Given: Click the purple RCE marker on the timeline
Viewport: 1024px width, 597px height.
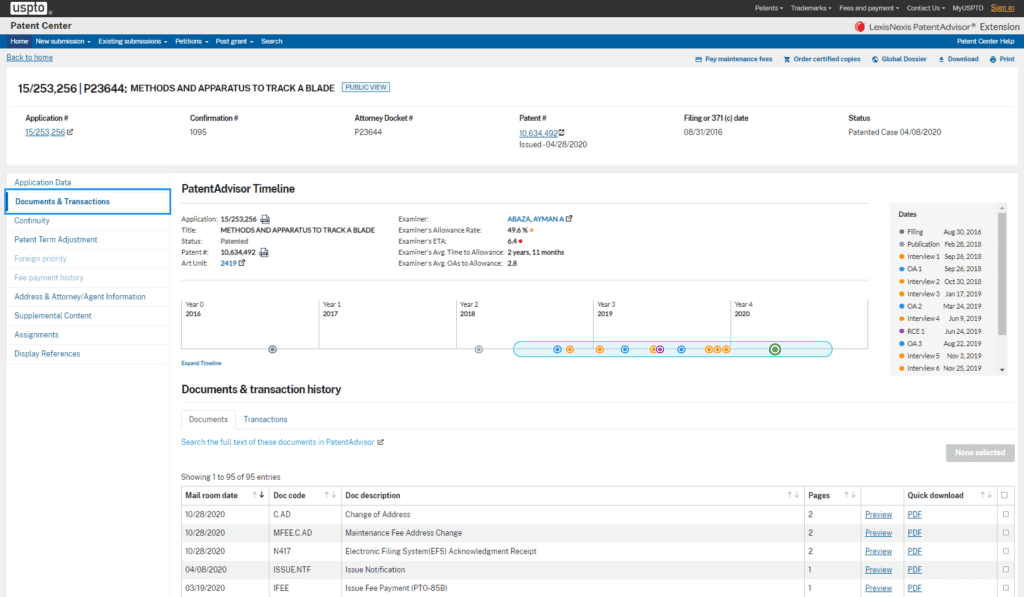Looking at the screenshot, I should tap(660, 349).
